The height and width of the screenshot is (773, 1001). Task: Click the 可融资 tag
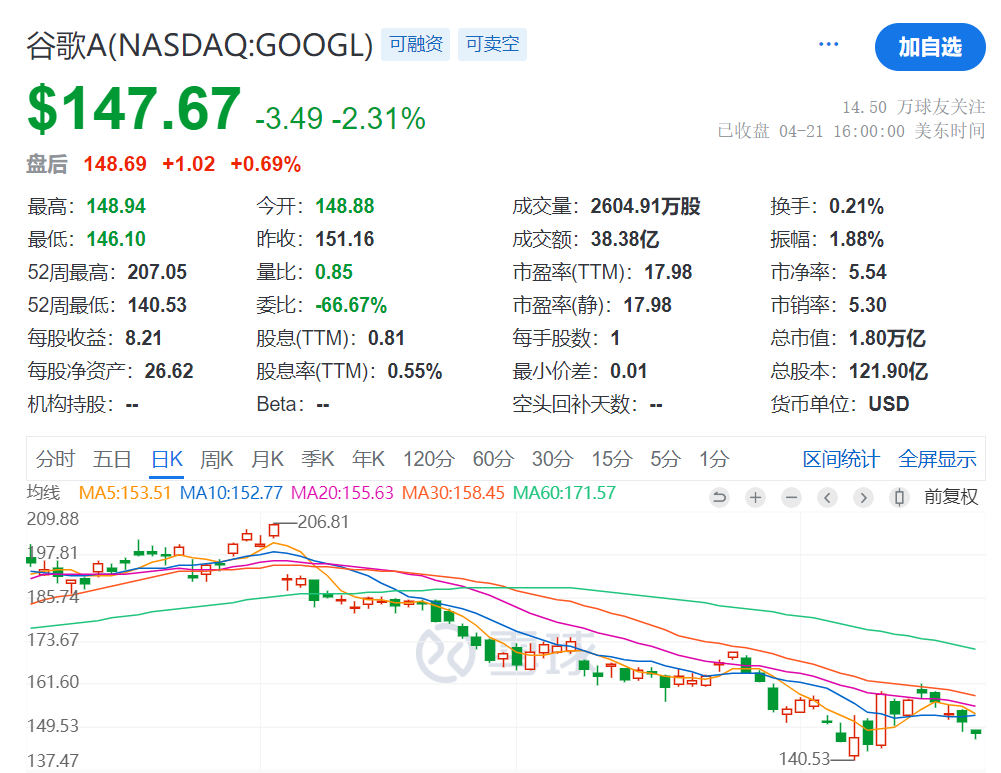pyautogui.click(x=416, y=44)
